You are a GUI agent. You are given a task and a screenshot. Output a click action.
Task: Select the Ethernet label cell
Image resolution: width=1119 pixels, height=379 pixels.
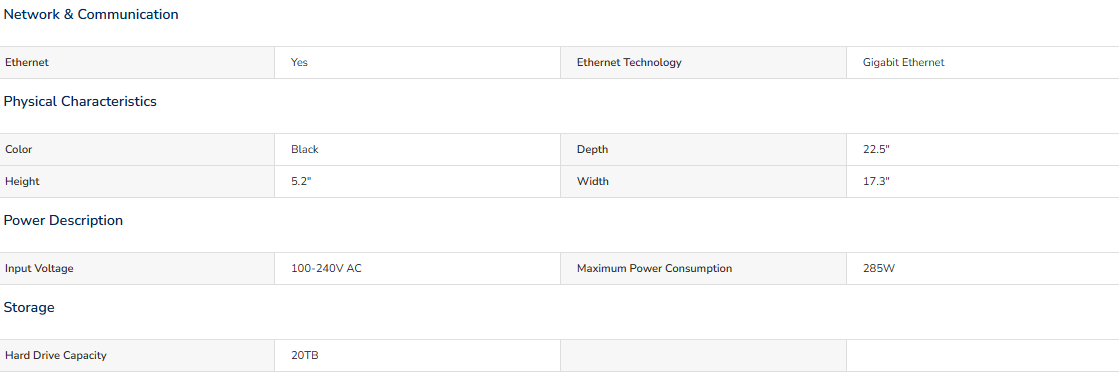(137, 63)
